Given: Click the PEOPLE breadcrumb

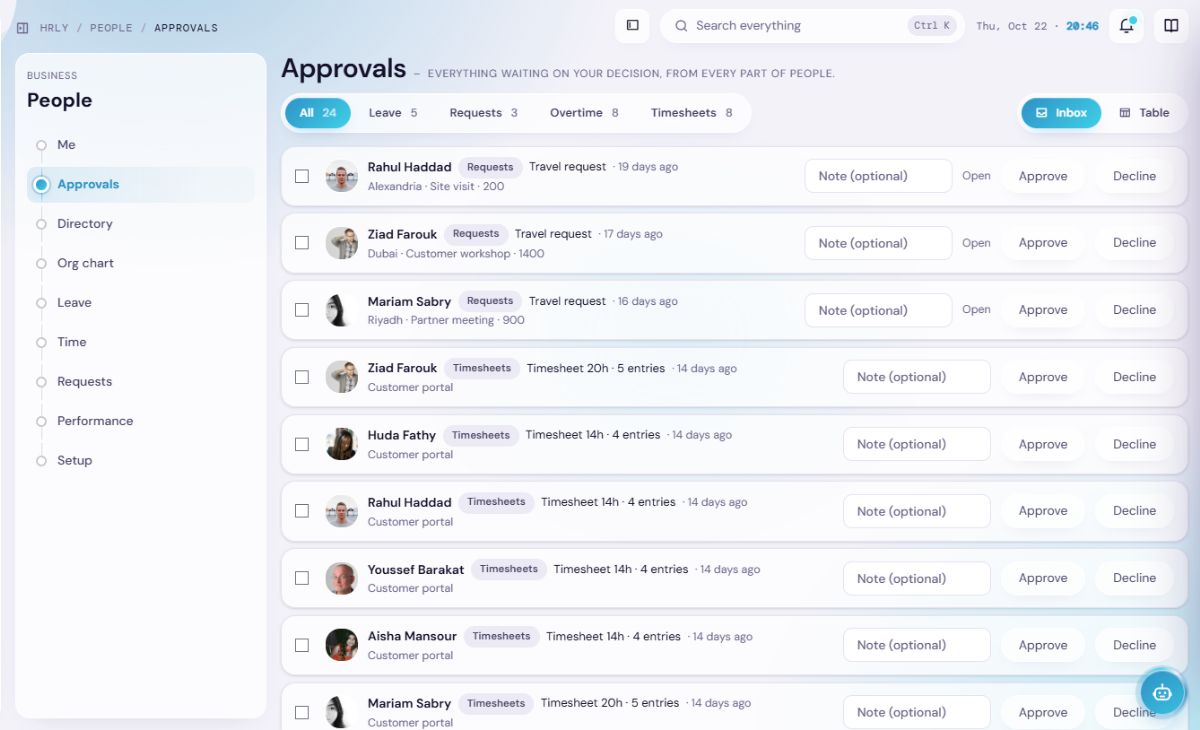Looking at the screenshot, I should (x=111, y=28).
